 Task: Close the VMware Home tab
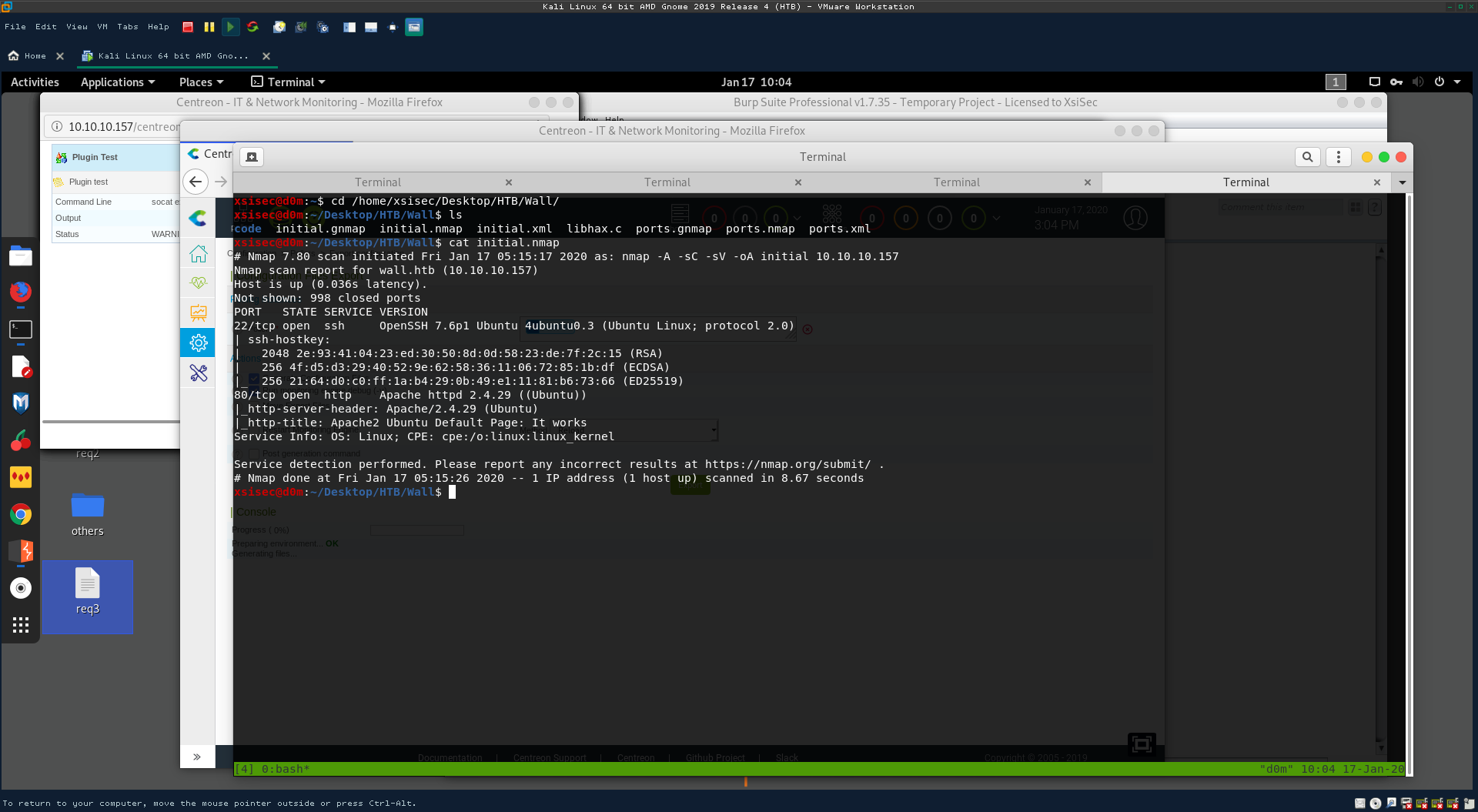tap(60, 56)
